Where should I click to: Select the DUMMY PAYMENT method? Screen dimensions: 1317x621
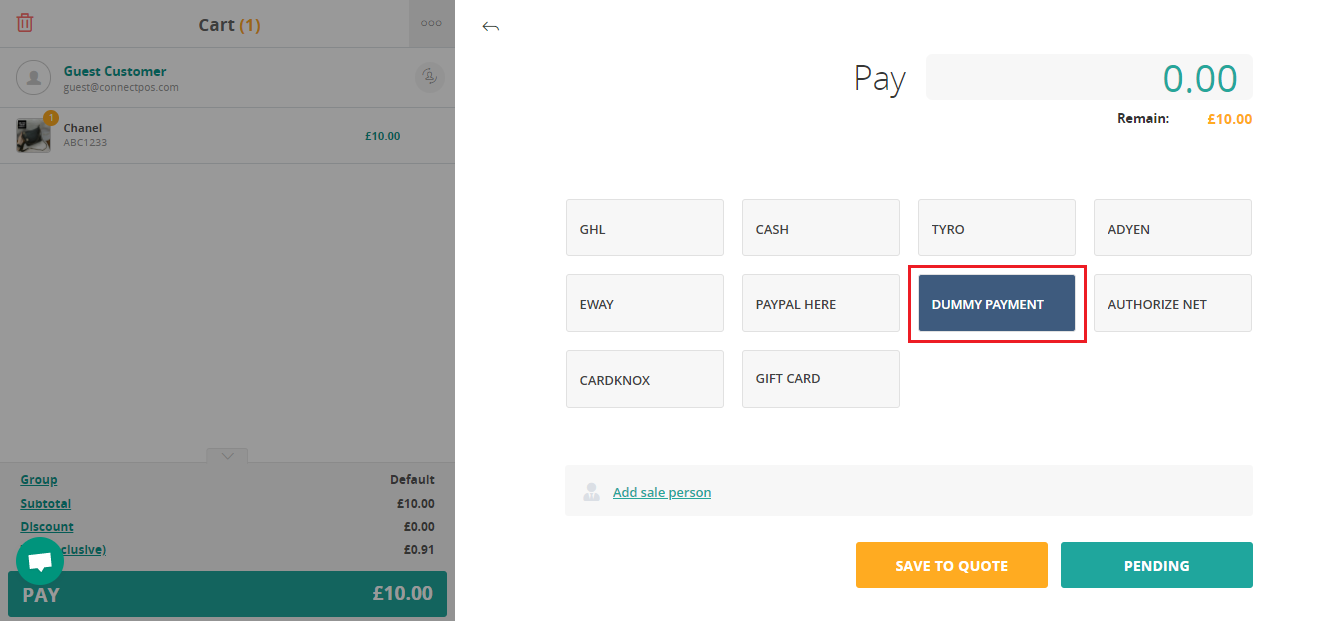(x=997, y=303)
